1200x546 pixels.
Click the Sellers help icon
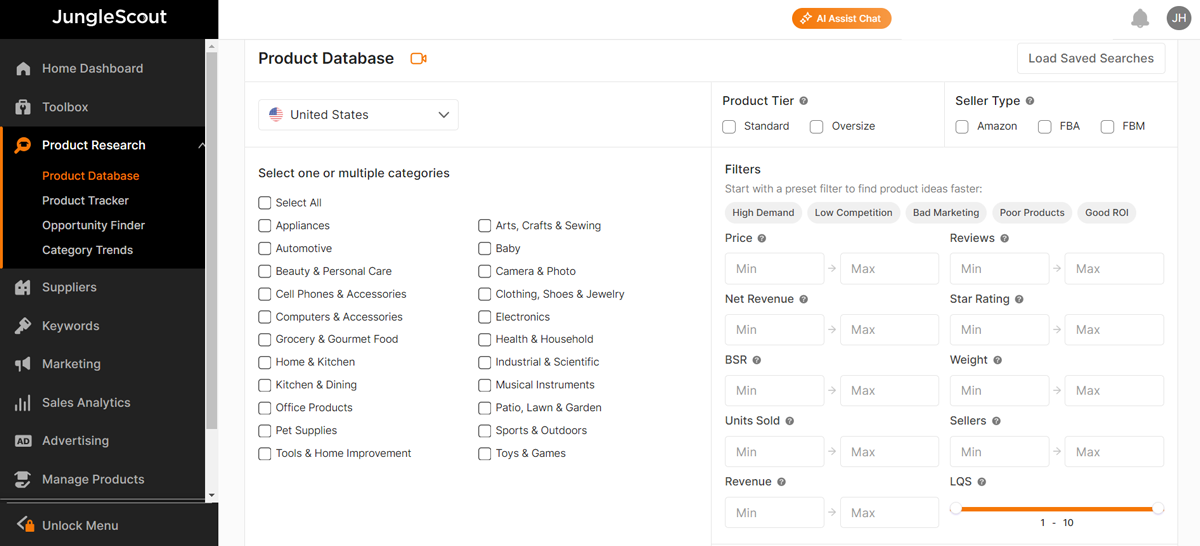997,421
